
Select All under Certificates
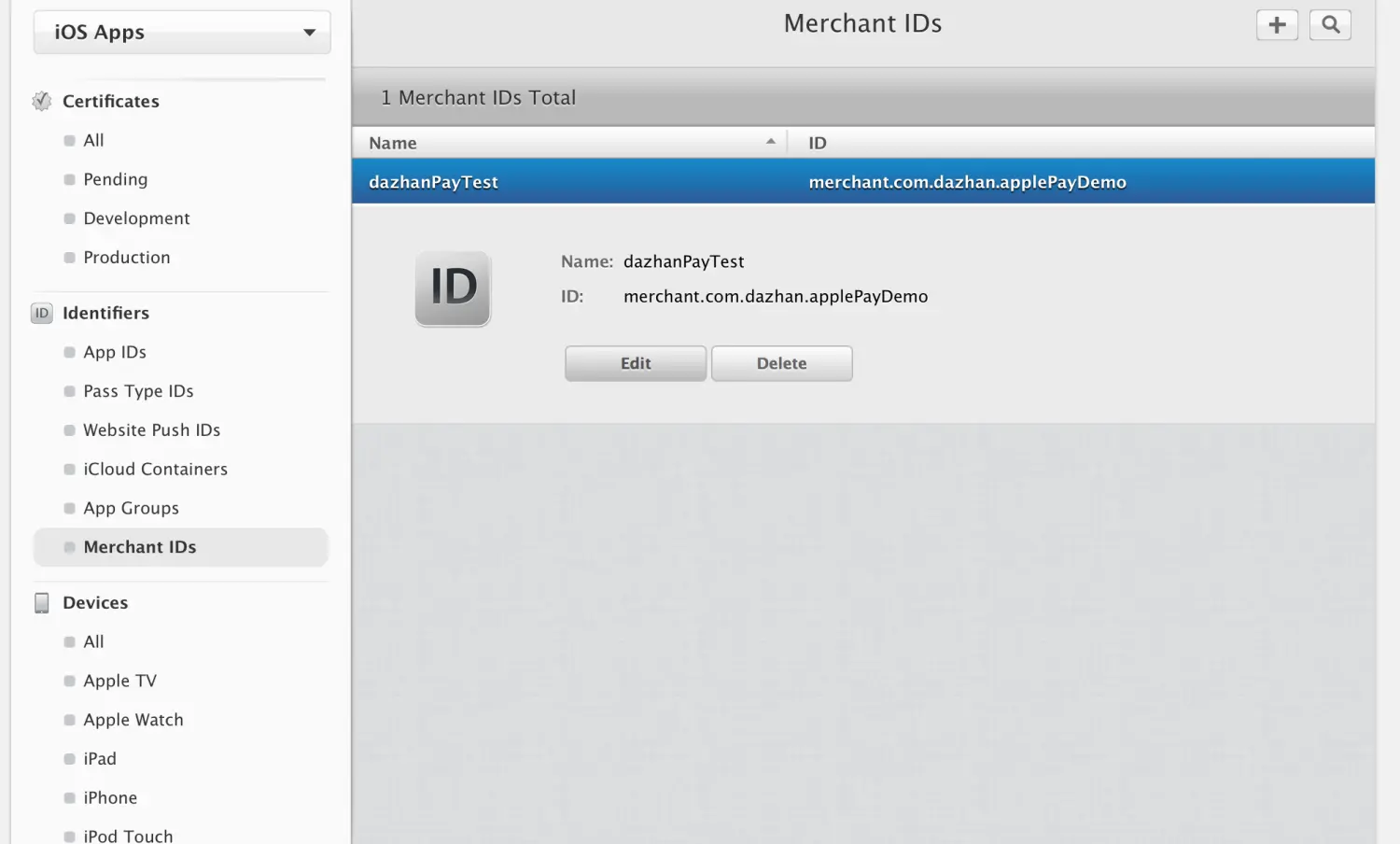[x=93, y=140]
